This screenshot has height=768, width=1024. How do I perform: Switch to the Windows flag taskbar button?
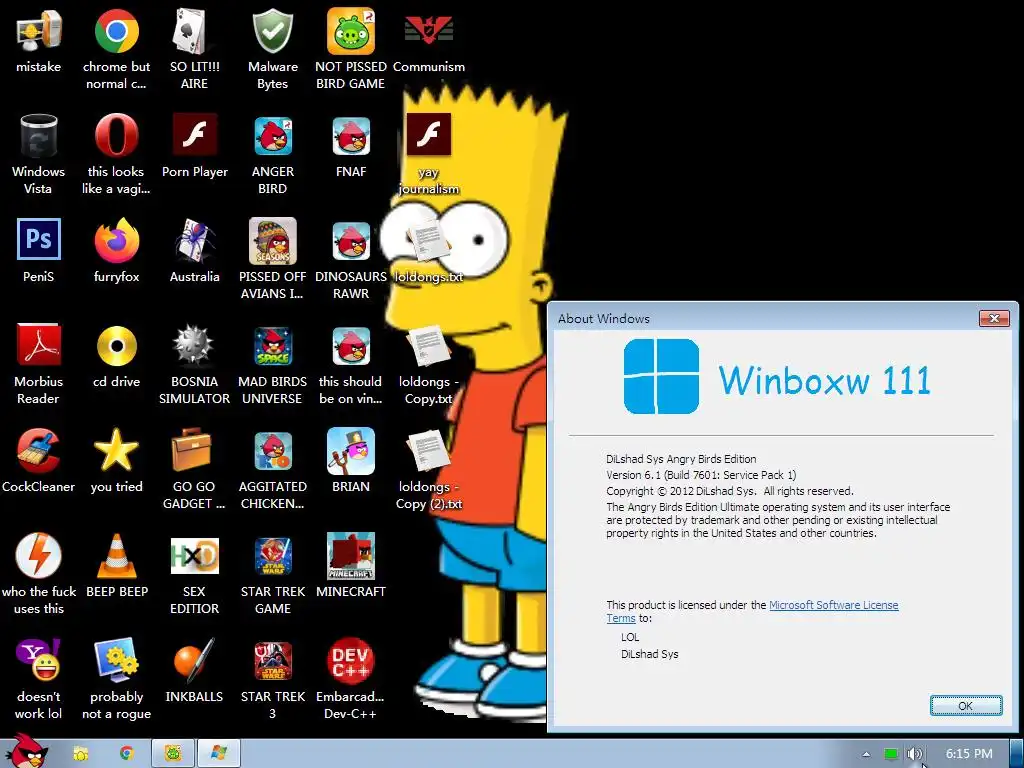coord(219,754)
